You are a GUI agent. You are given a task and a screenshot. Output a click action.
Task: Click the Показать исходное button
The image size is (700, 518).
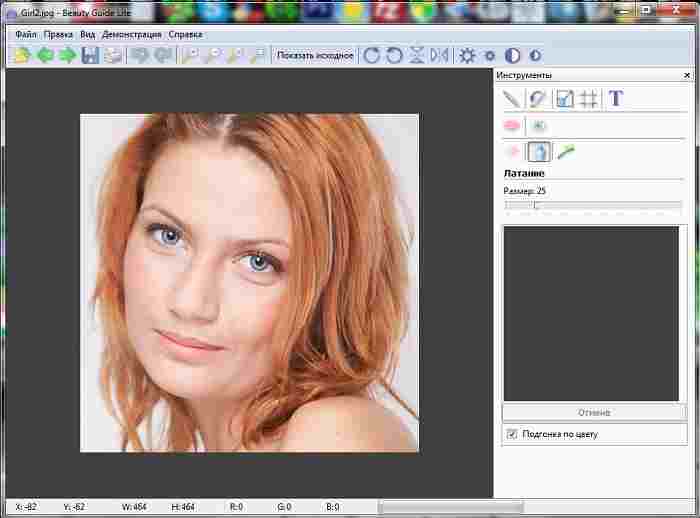[315, 55]
